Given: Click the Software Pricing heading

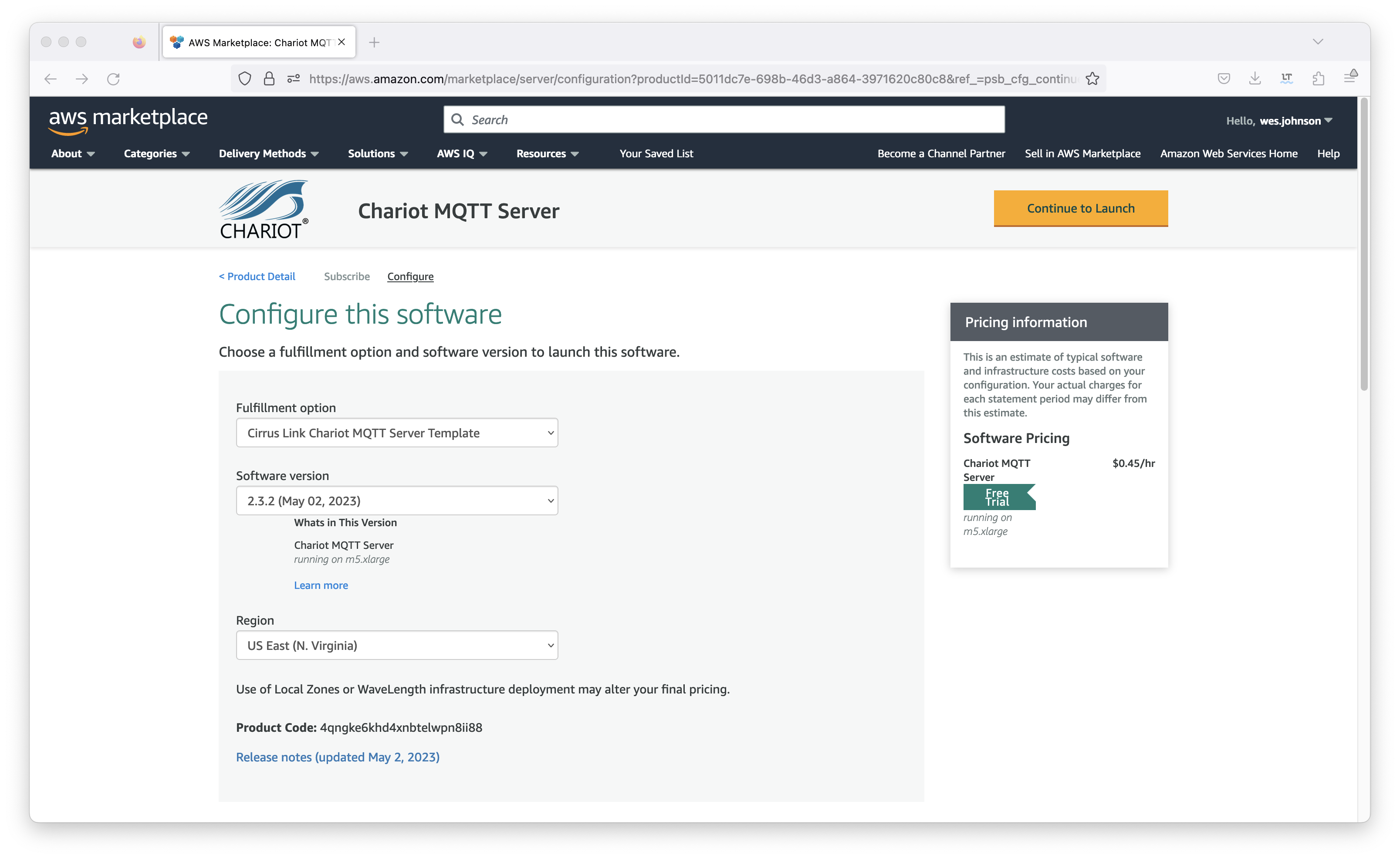Looking at the screenshot, I should pyautogui.click(x=1016, y=438).
